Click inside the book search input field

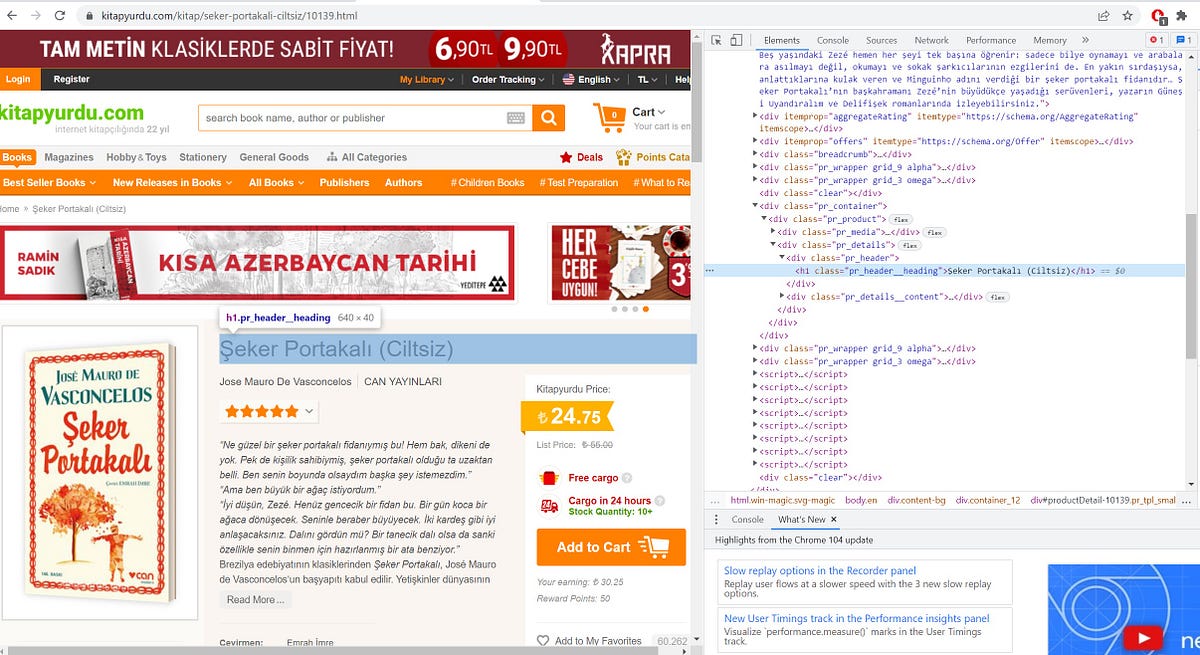click(x=350, y=116)
